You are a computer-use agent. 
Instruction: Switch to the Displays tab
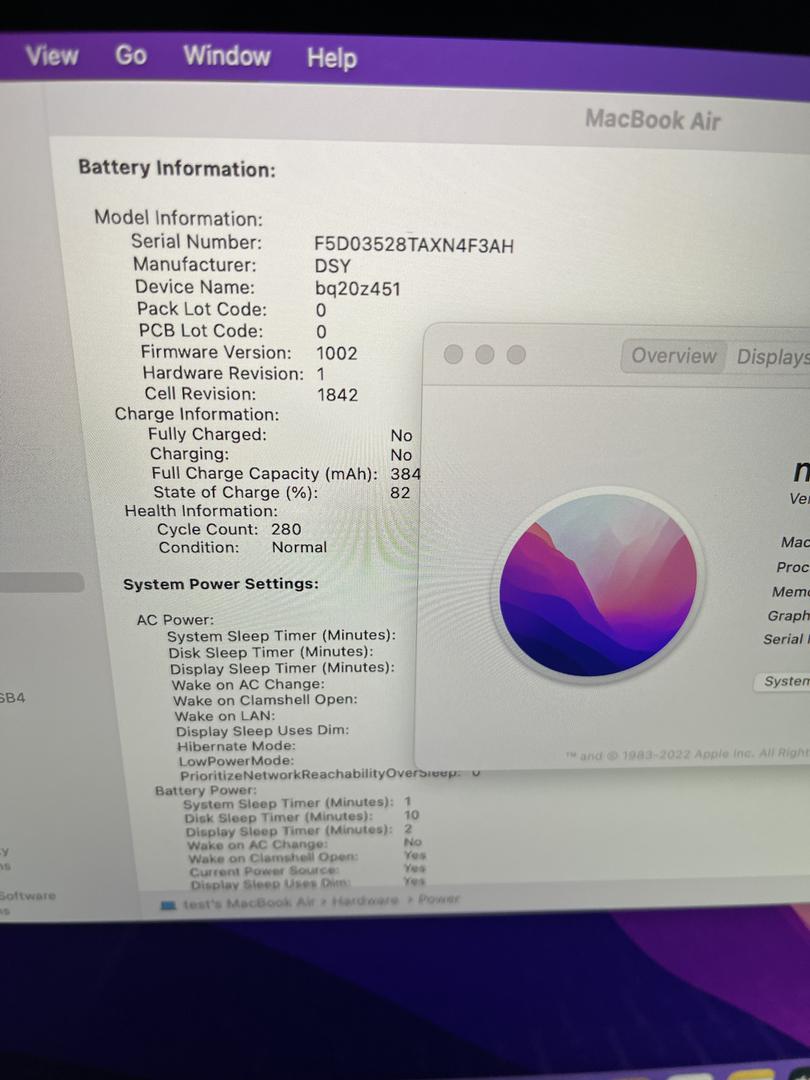pyautogui.click(x=771, y=357)
